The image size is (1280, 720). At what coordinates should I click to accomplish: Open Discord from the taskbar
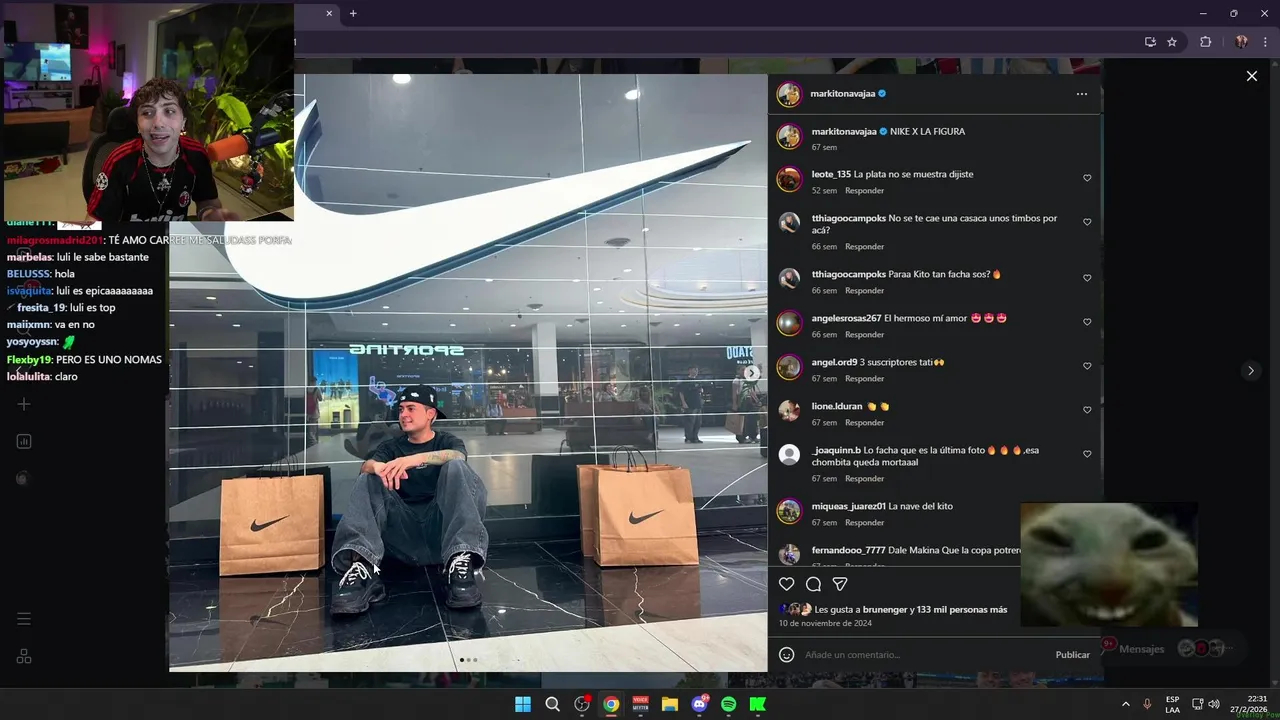(x=699, y=704)
